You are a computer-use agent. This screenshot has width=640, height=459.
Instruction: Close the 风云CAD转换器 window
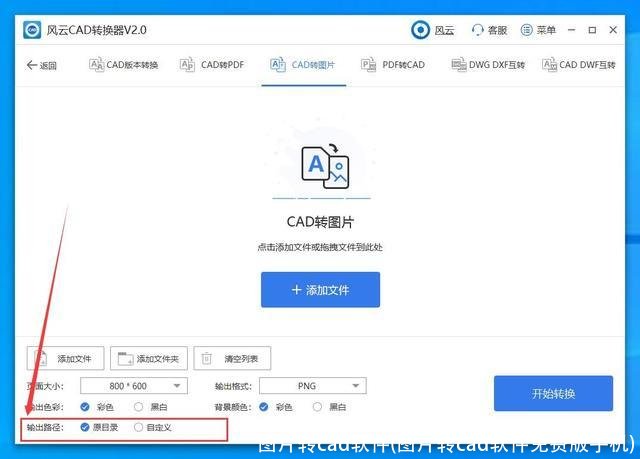tap(613, 30)
